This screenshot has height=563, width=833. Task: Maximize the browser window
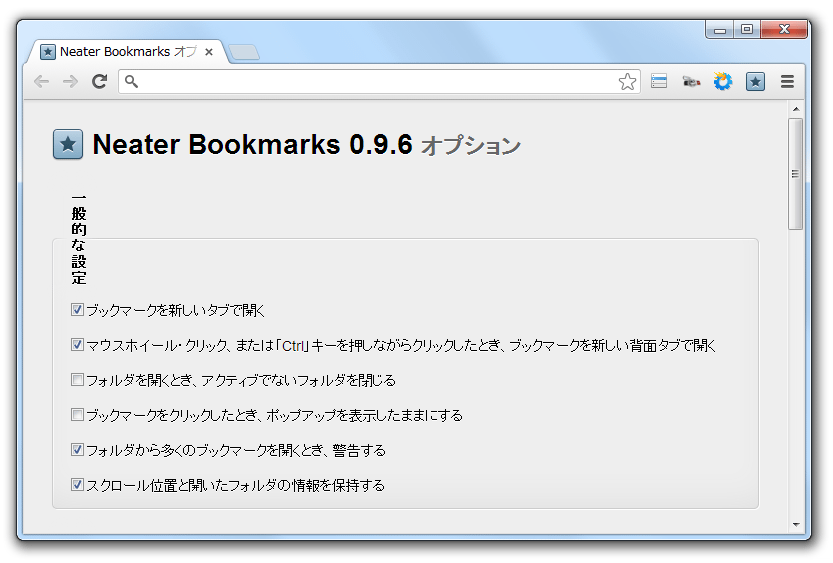pos(747,30)
